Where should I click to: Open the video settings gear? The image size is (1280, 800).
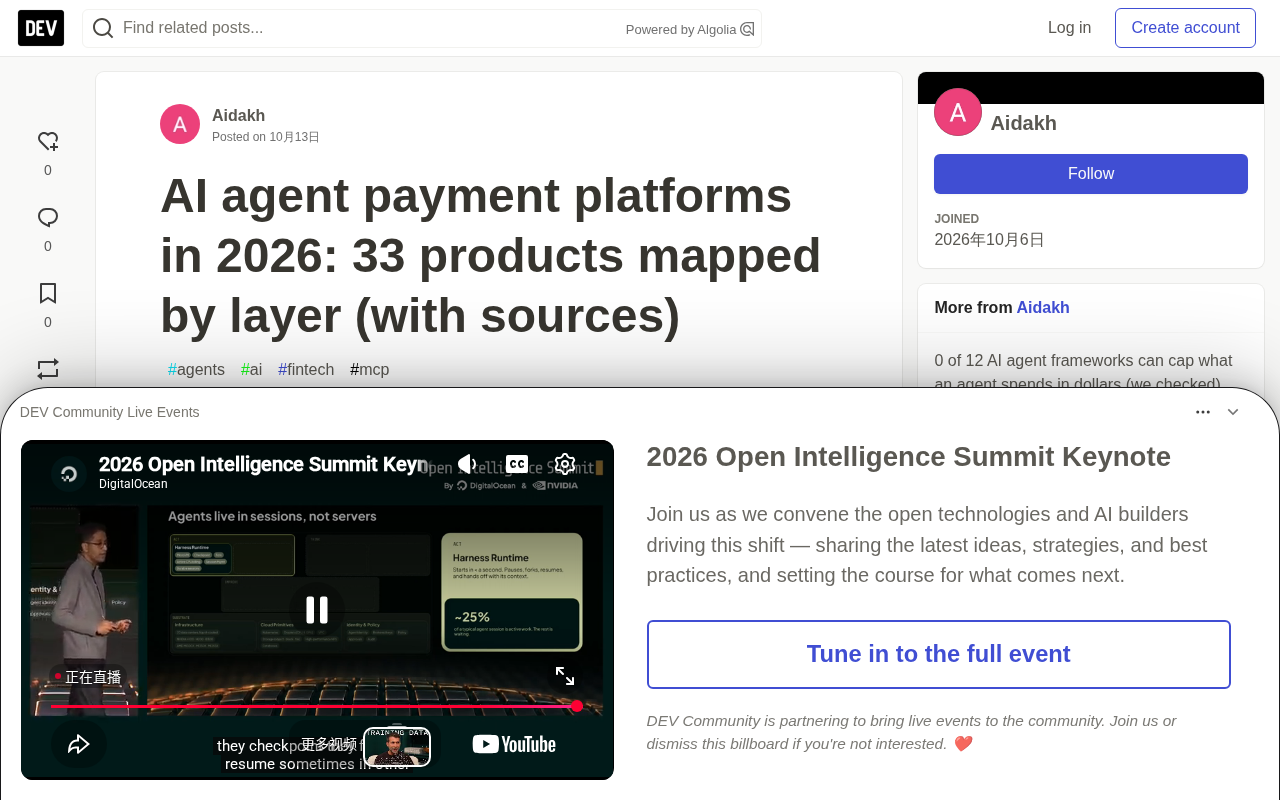[565, 464]
